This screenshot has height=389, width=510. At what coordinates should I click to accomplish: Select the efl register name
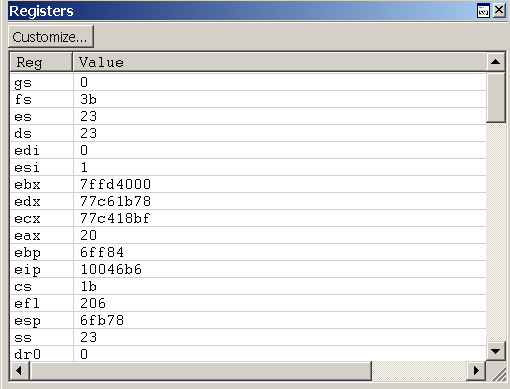pyautogui.click(x=27, y=303)
